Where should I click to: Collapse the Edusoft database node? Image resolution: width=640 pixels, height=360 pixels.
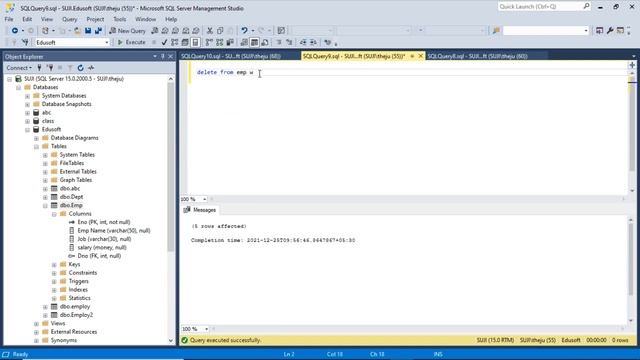(x=27, y=130)
